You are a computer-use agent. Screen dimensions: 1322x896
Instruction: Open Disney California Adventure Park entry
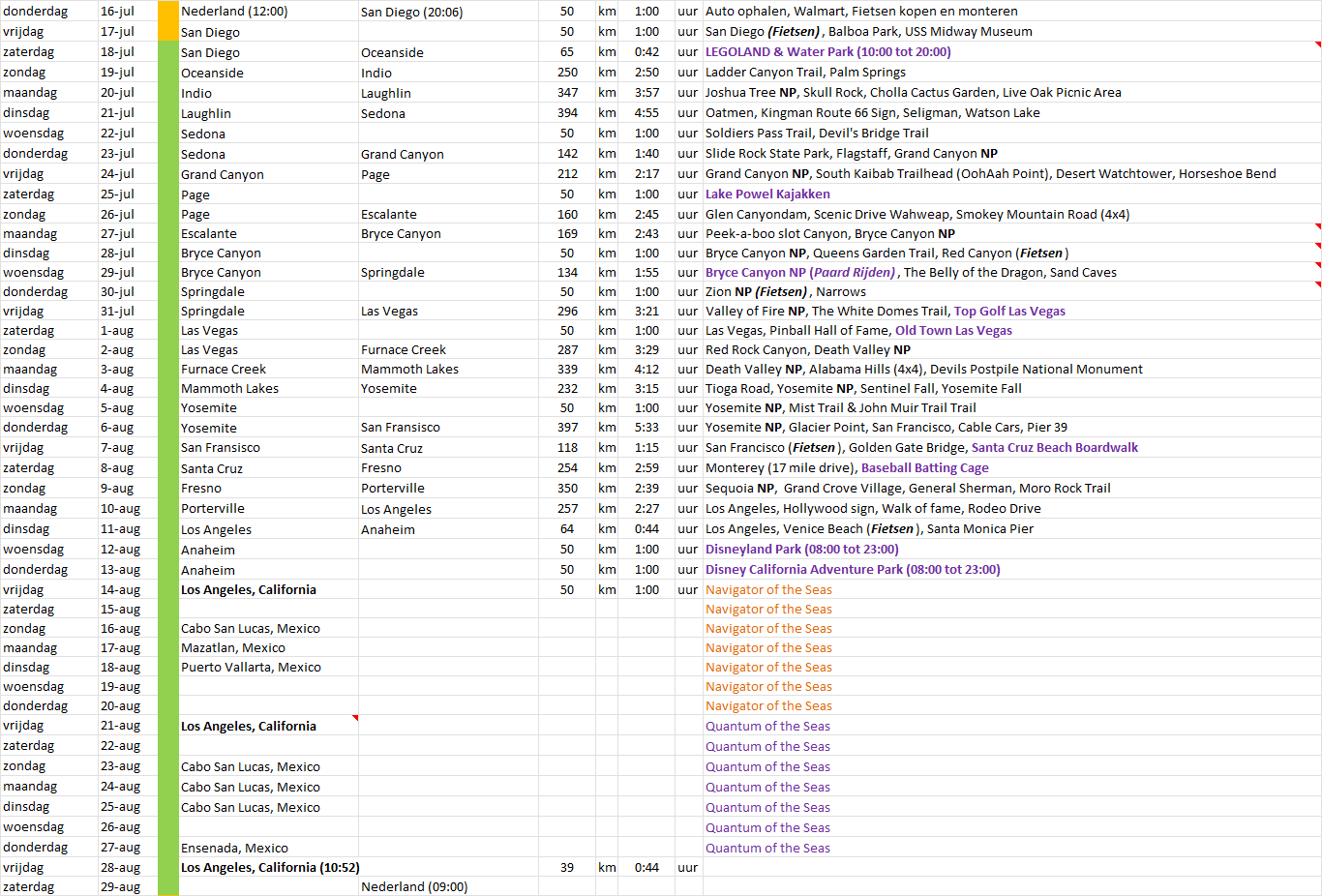(x=852, y=570)
